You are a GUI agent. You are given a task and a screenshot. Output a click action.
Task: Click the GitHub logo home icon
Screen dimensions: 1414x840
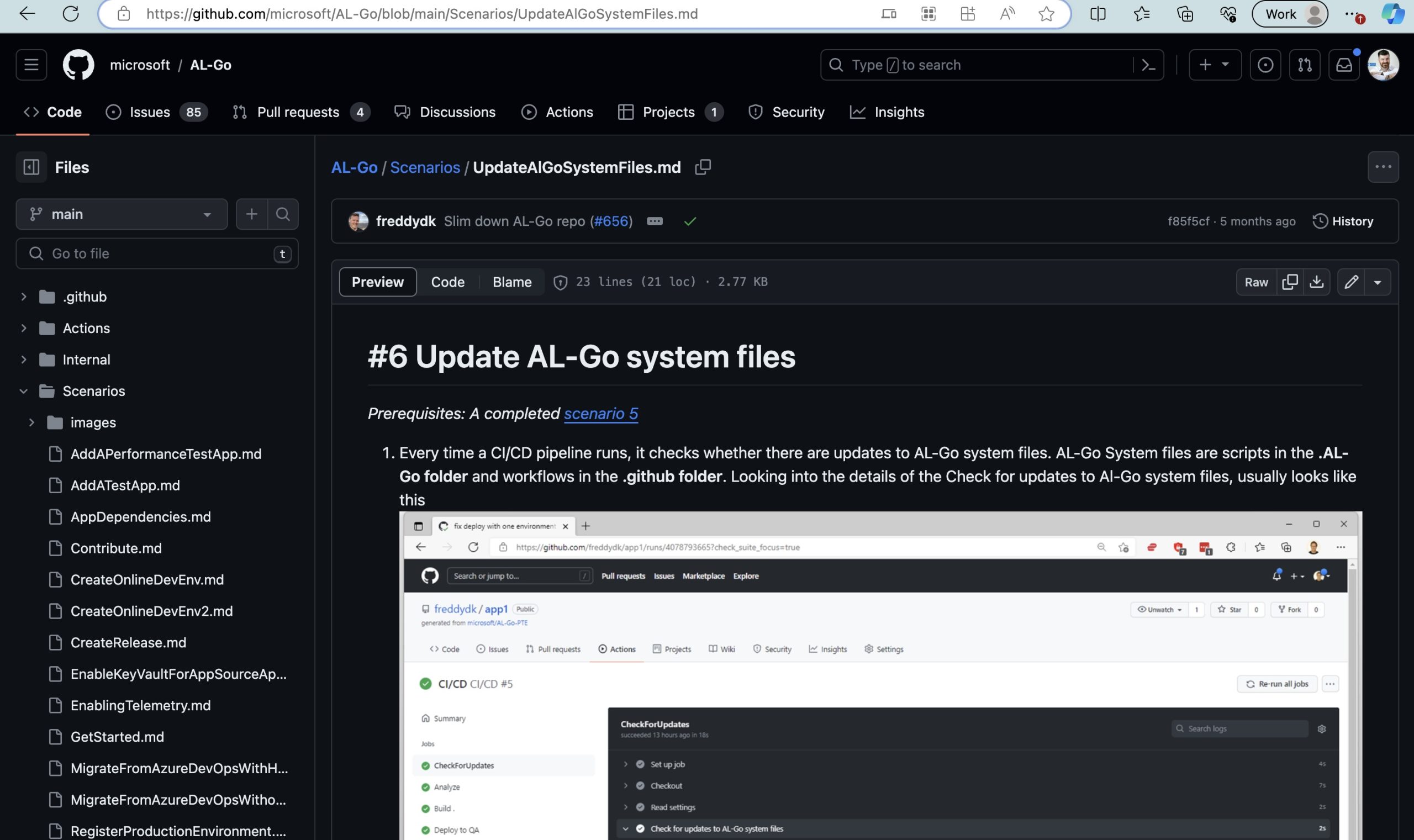coord(78,65)
